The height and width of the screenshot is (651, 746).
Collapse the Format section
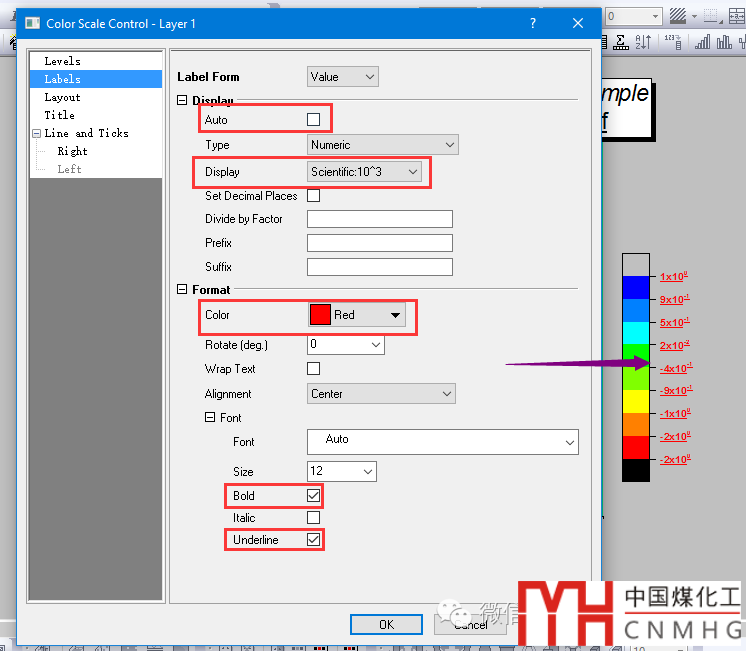(182, 290)
